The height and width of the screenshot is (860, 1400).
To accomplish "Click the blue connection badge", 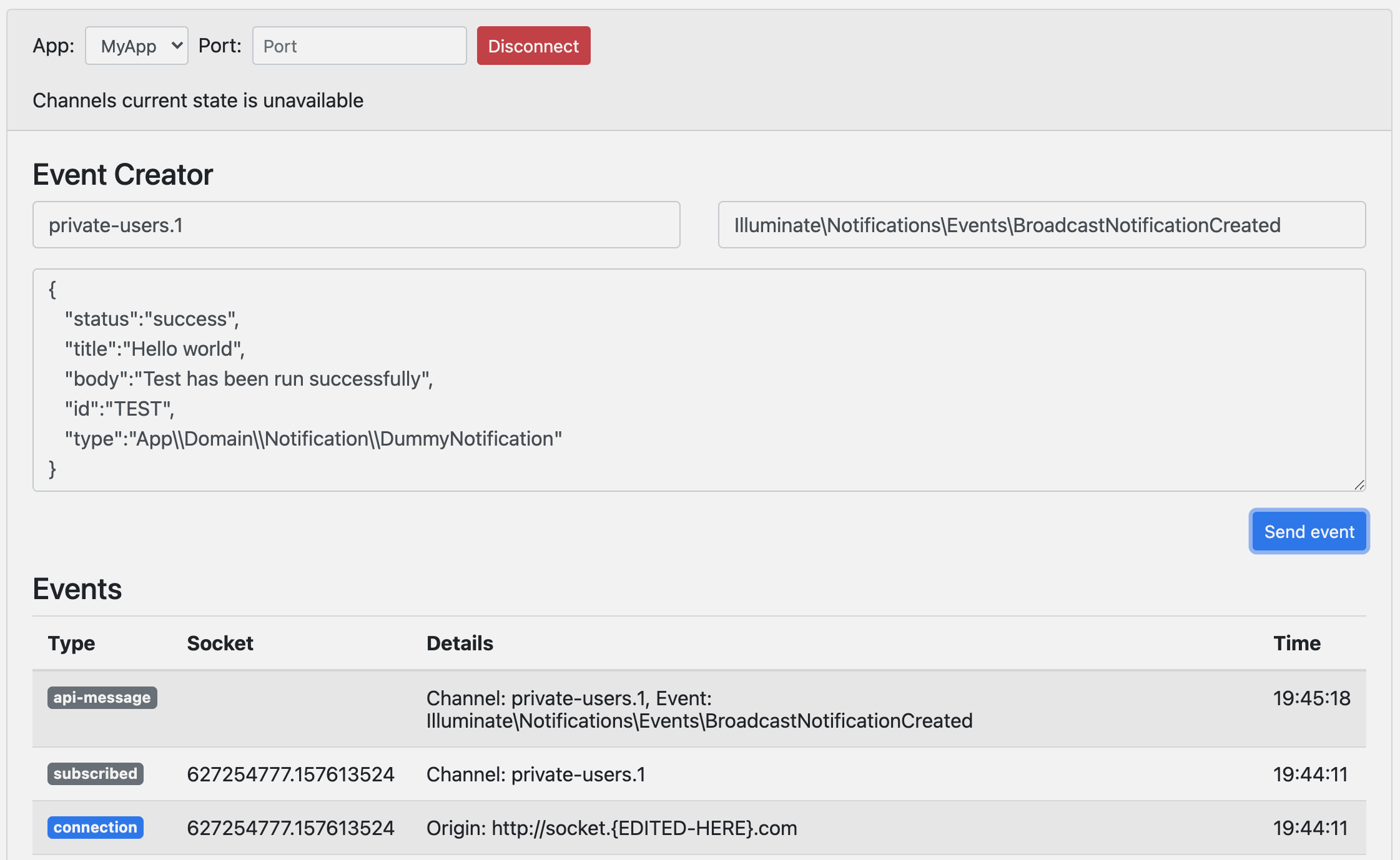I will 95,827.
